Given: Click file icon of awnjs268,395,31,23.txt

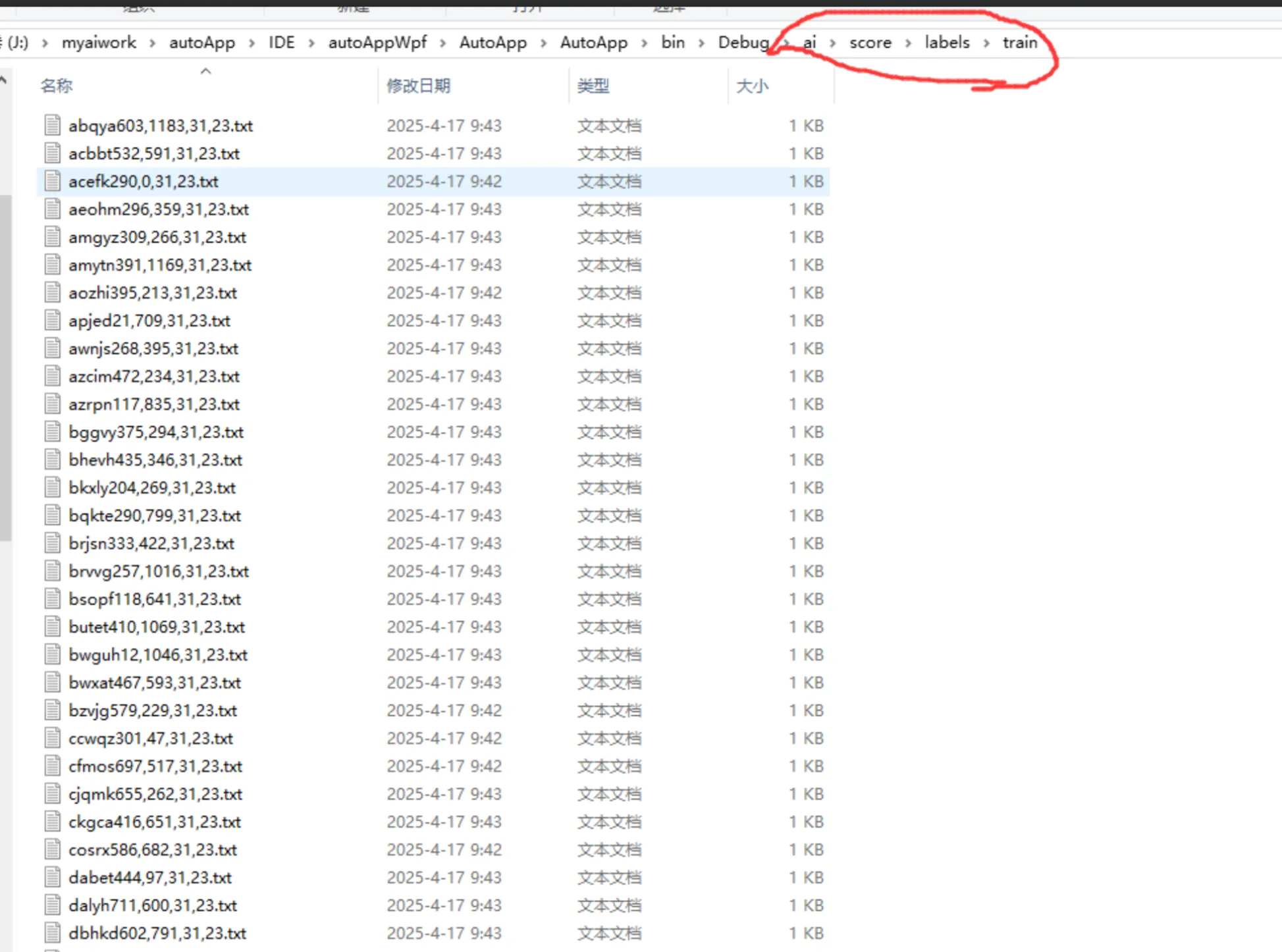Looking at the screenshot, I should [53, 348].
